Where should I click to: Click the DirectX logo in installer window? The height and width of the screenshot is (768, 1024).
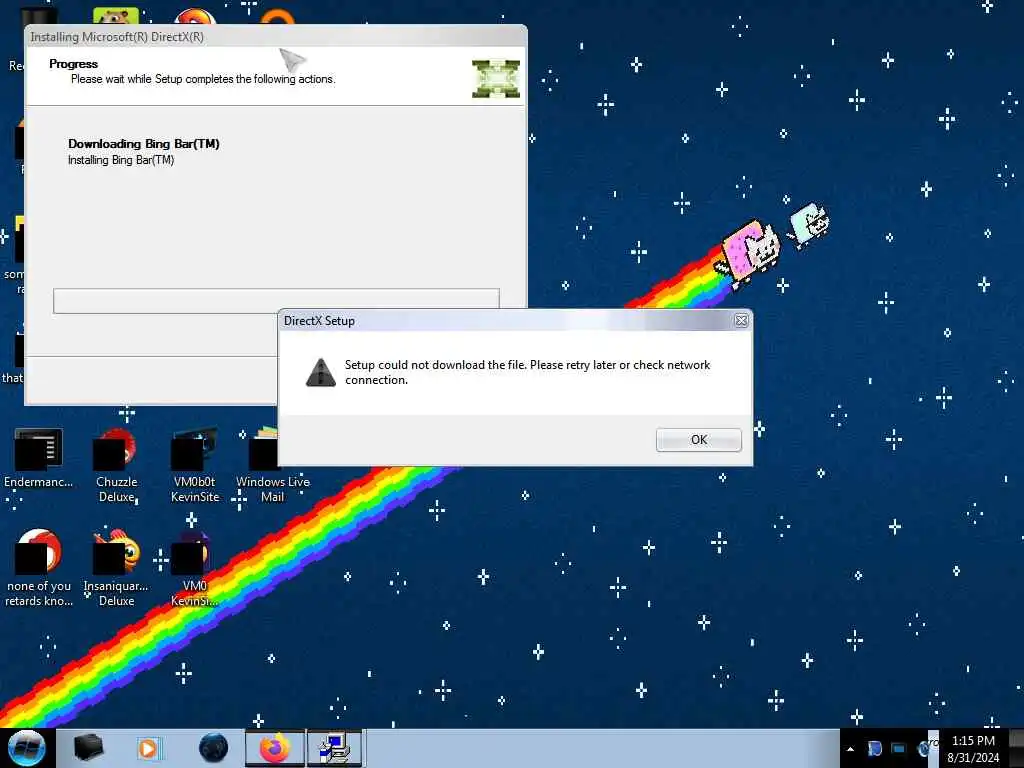point(496,79)
